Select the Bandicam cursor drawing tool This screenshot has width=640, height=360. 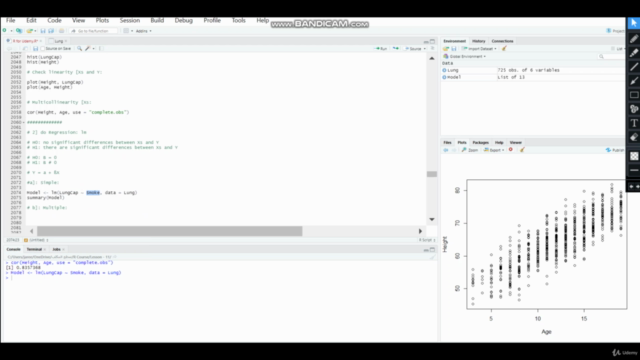(633, 23)
